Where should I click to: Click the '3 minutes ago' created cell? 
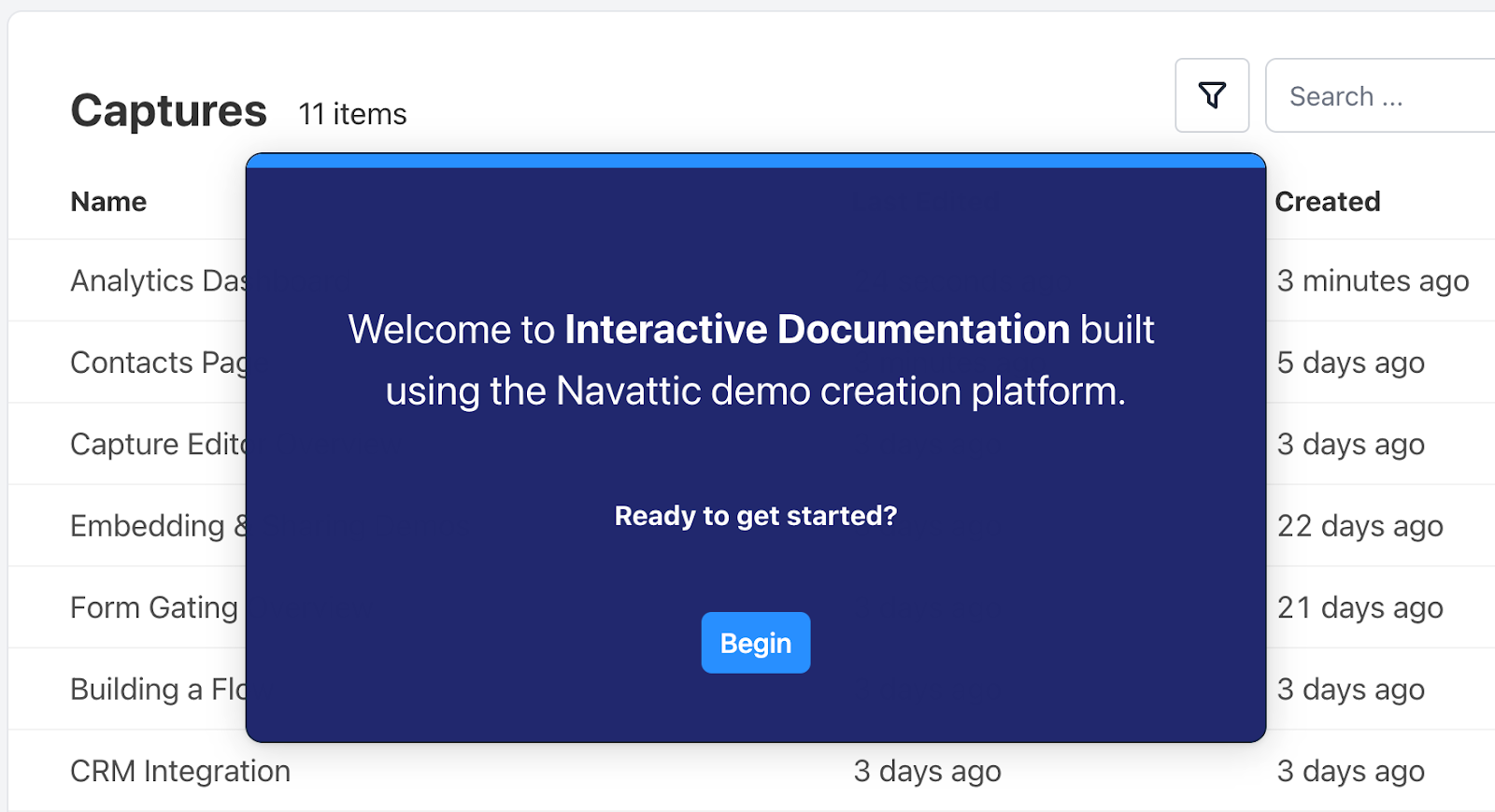(x=1373, y=280)
